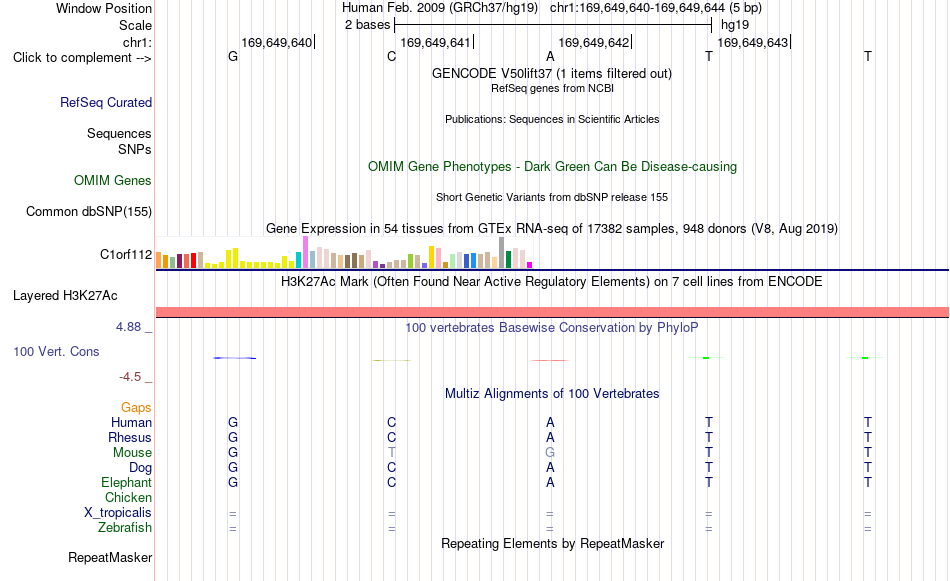The height and width of the screenshot is (581, 950).
Task: Click the red PhyloP conservation mark
Action: click(x=550, y=360)
